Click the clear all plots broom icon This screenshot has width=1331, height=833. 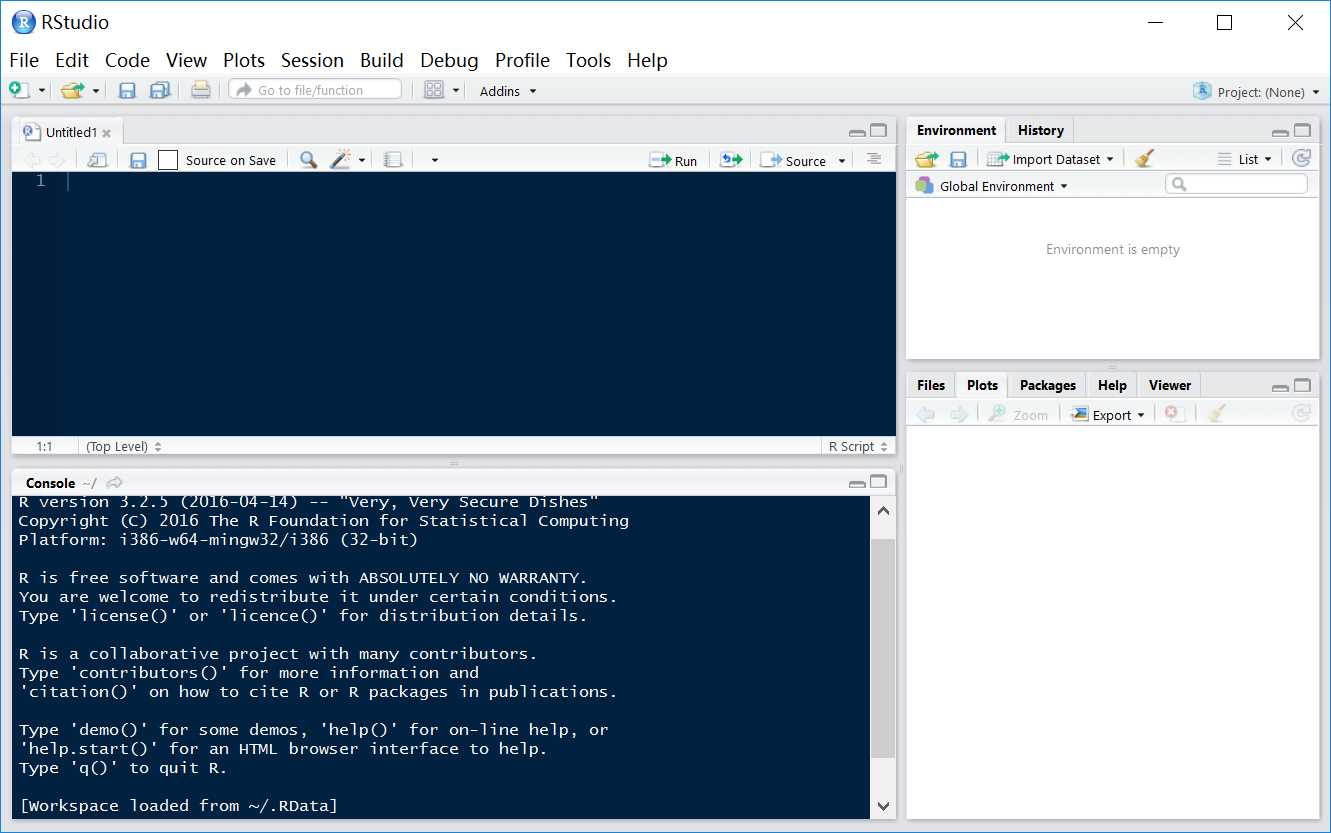[1216, 414]
